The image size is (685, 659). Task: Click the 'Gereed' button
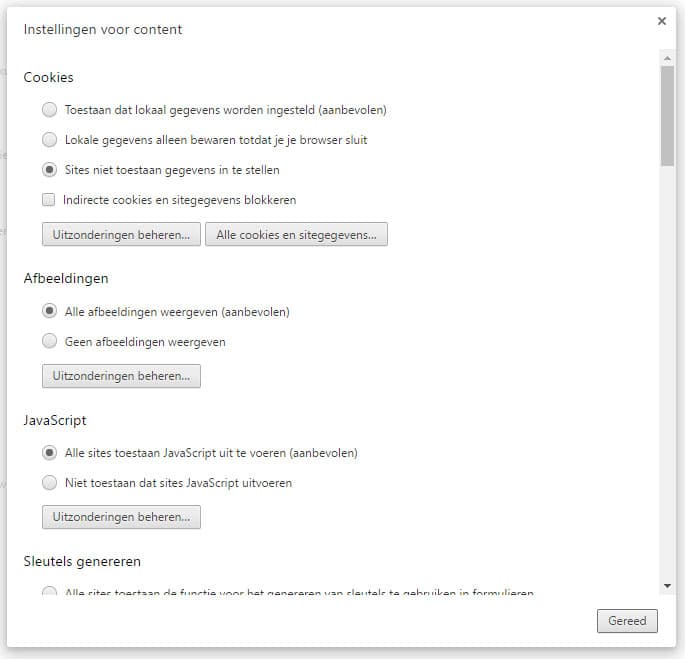(x=627, y=621)
